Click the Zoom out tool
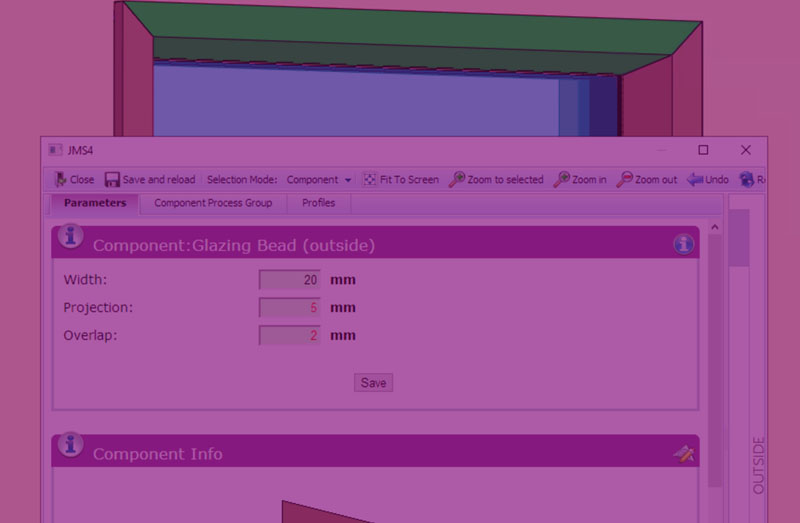Image resolution: width=800 pixels, height=523 pixels. [x=647, y=180]
